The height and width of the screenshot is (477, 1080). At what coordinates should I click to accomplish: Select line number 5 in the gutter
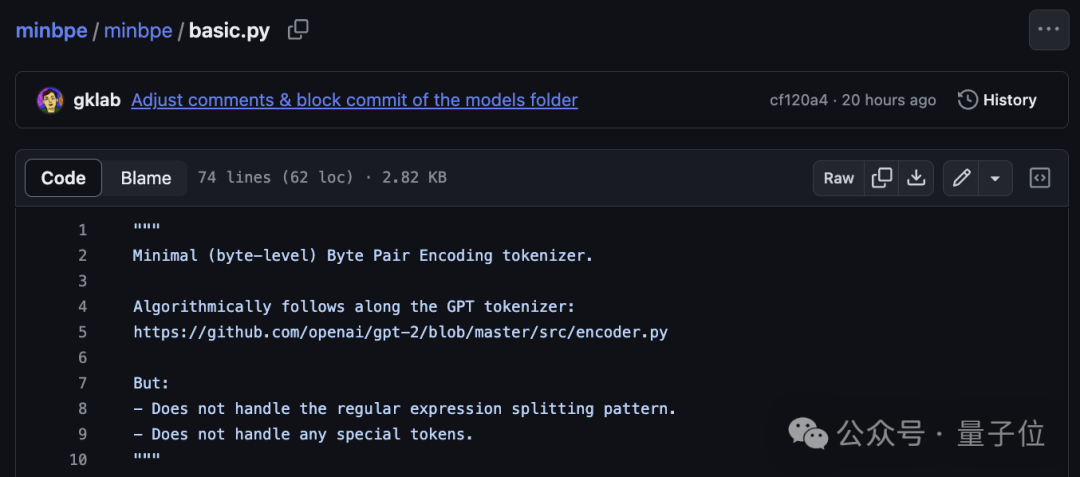click(82, 332)
